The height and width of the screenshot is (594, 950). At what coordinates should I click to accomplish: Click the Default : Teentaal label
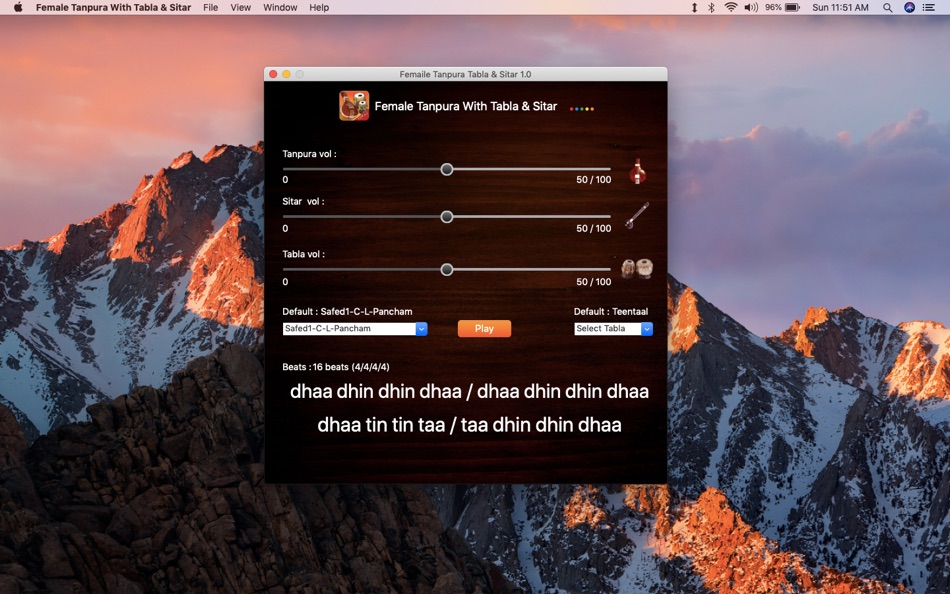[x=611, y=312]
